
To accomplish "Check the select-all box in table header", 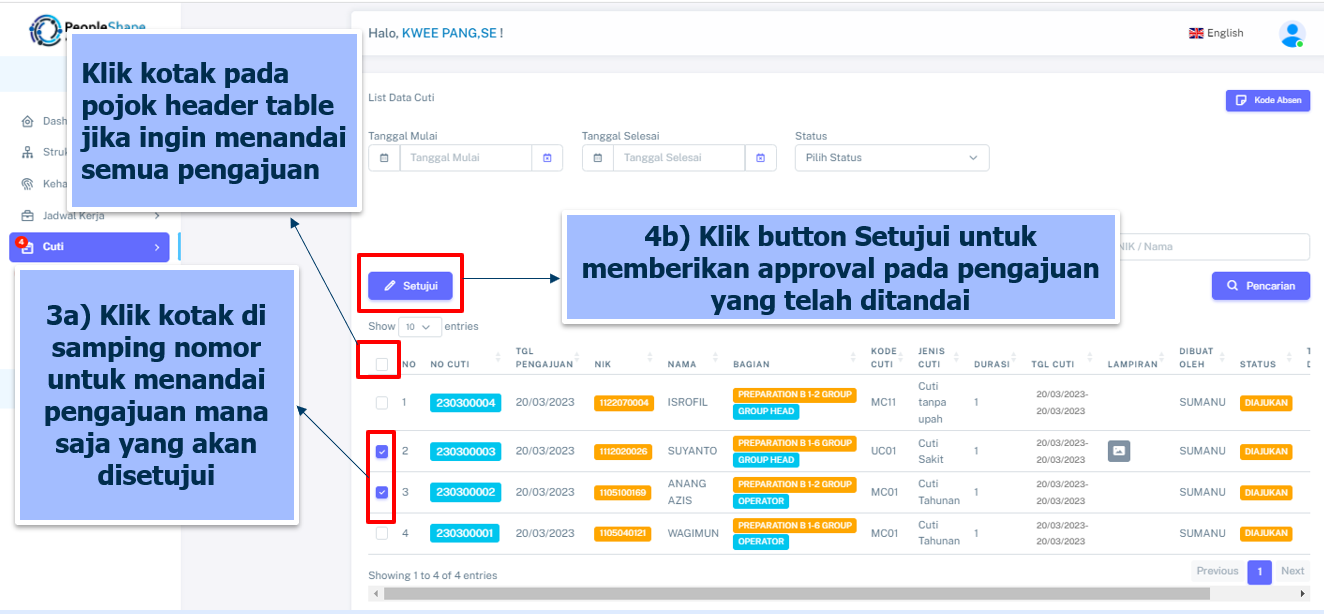I will point(381,364).
